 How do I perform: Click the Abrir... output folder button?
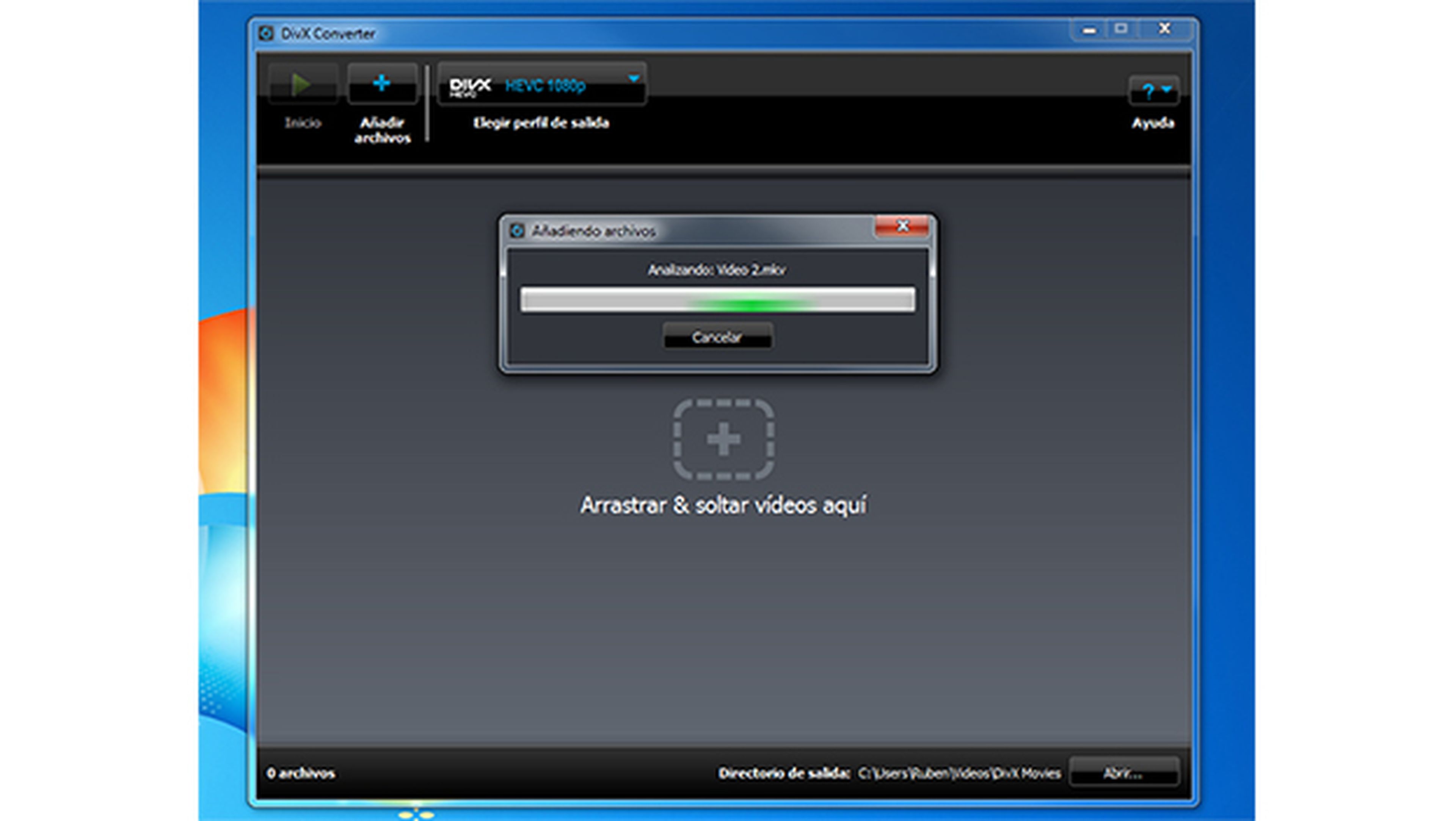(1124, 772)
